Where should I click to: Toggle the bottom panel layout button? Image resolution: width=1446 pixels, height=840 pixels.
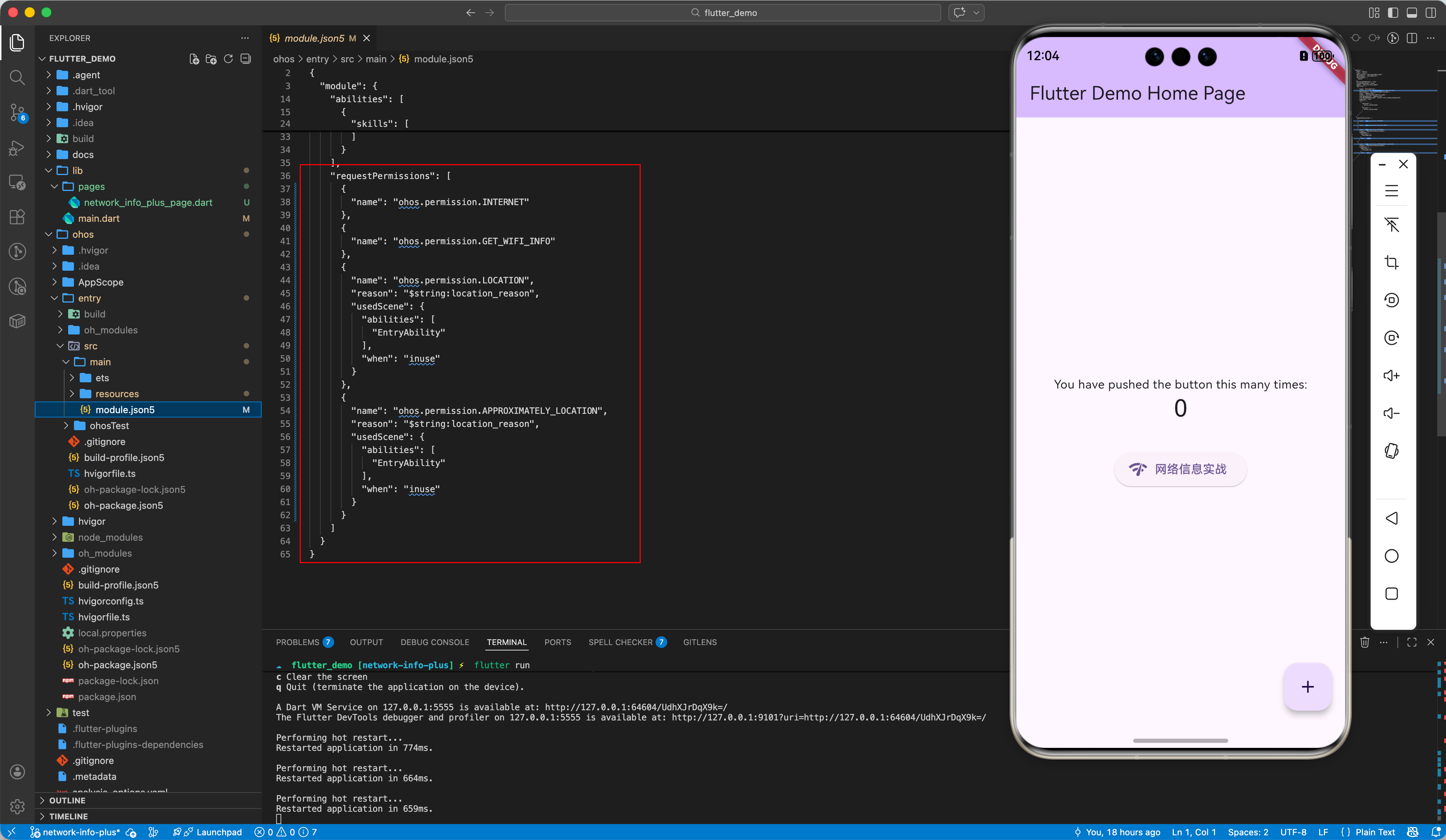click(1412, 12)
